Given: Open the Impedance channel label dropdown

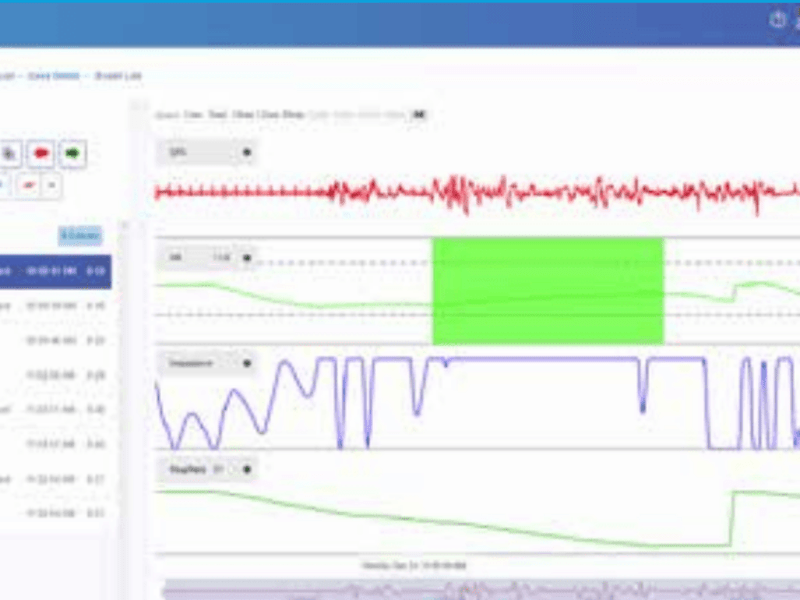Looking at the screenshot, I should coord(206,363).
